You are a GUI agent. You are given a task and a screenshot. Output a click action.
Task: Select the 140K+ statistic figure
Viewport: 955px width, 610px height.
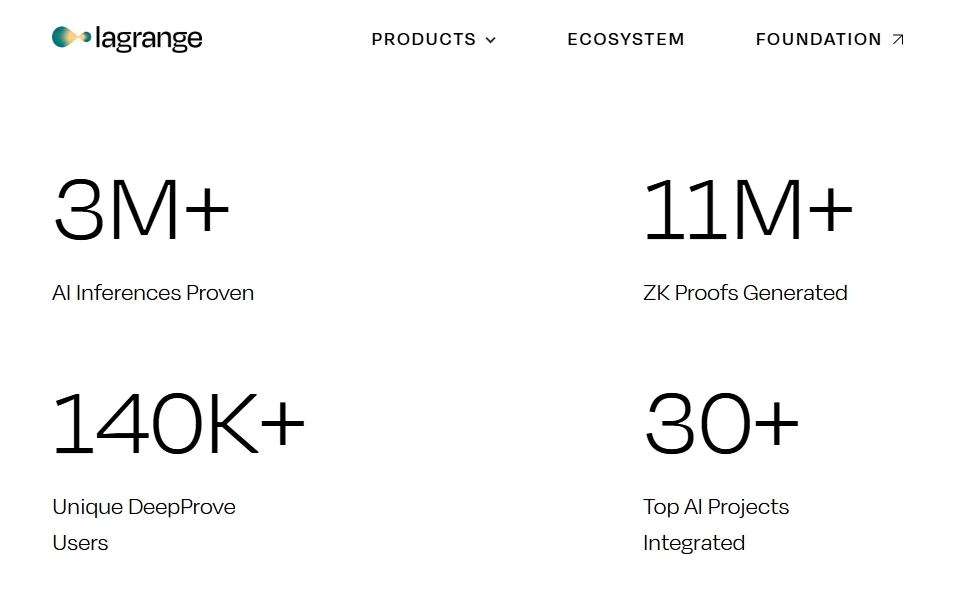[x=178, y=424]
